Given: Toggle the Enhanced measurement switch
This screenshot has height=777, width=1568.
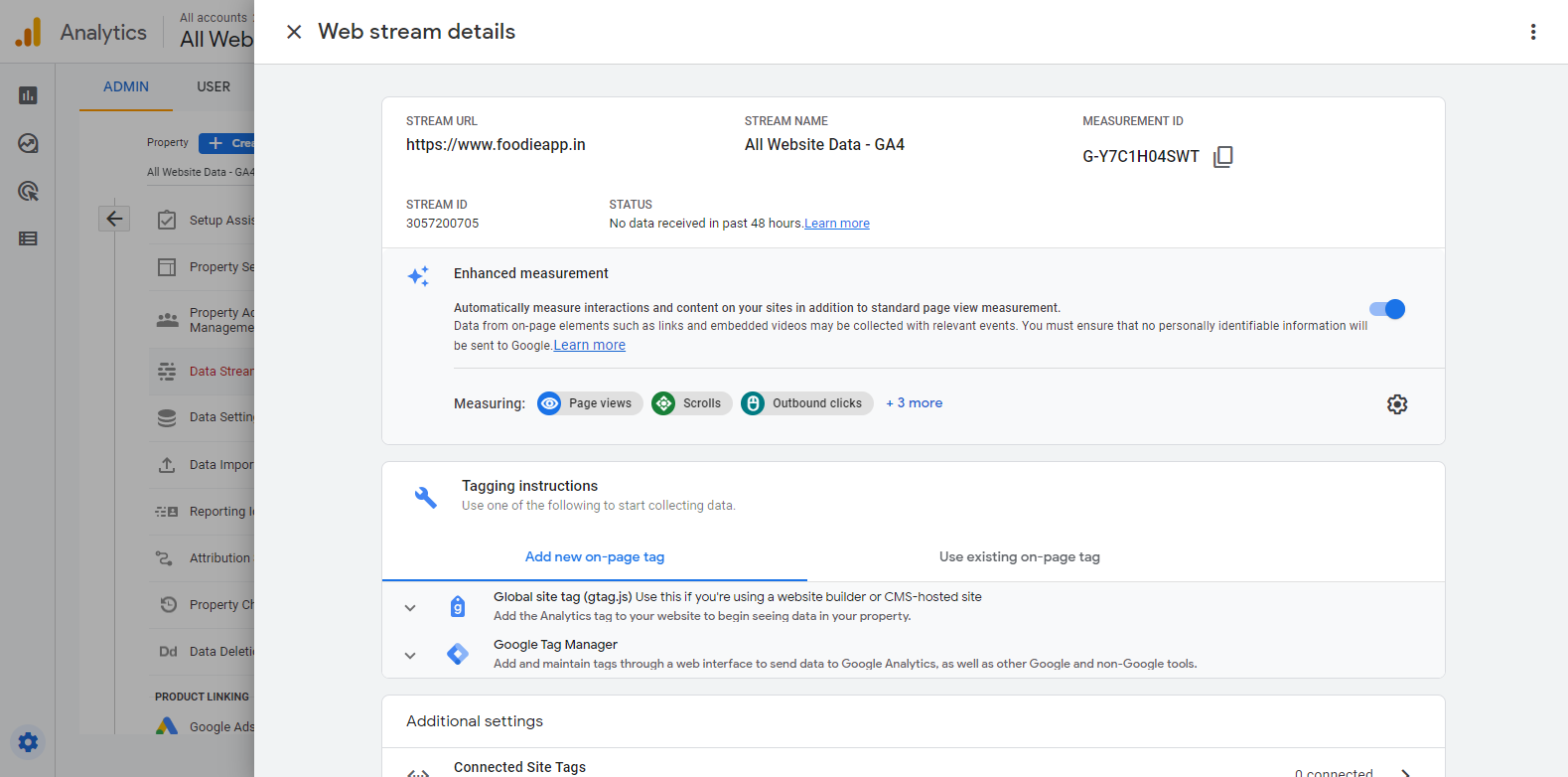Looking at the screenshot, I should [x=1387, y=309].
